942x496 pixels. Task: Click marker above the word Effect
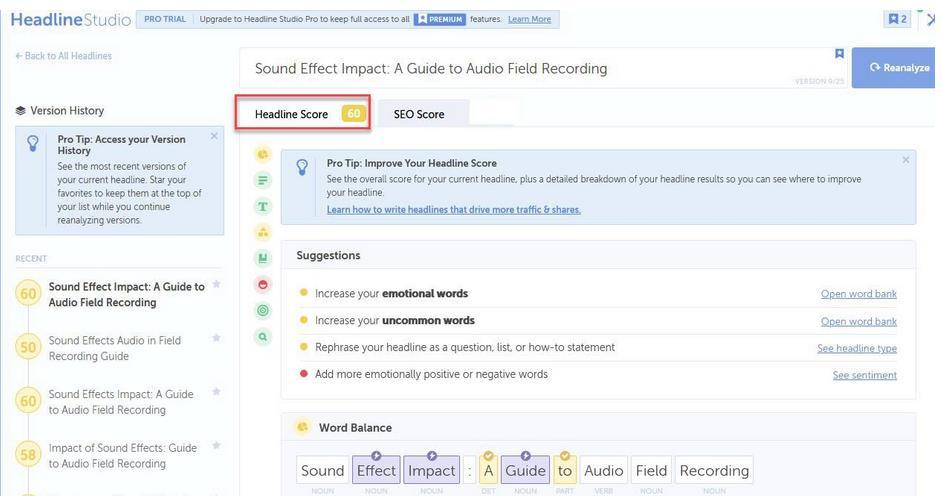[376, 456]
